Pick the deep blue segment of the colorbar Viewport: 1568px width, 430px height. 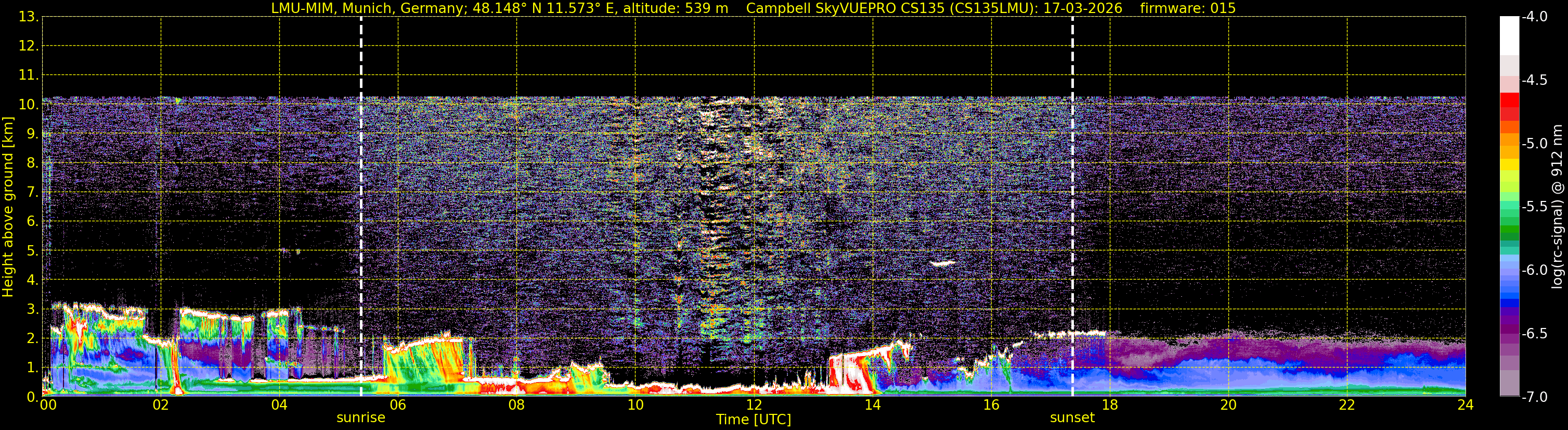click(1510, 302)
